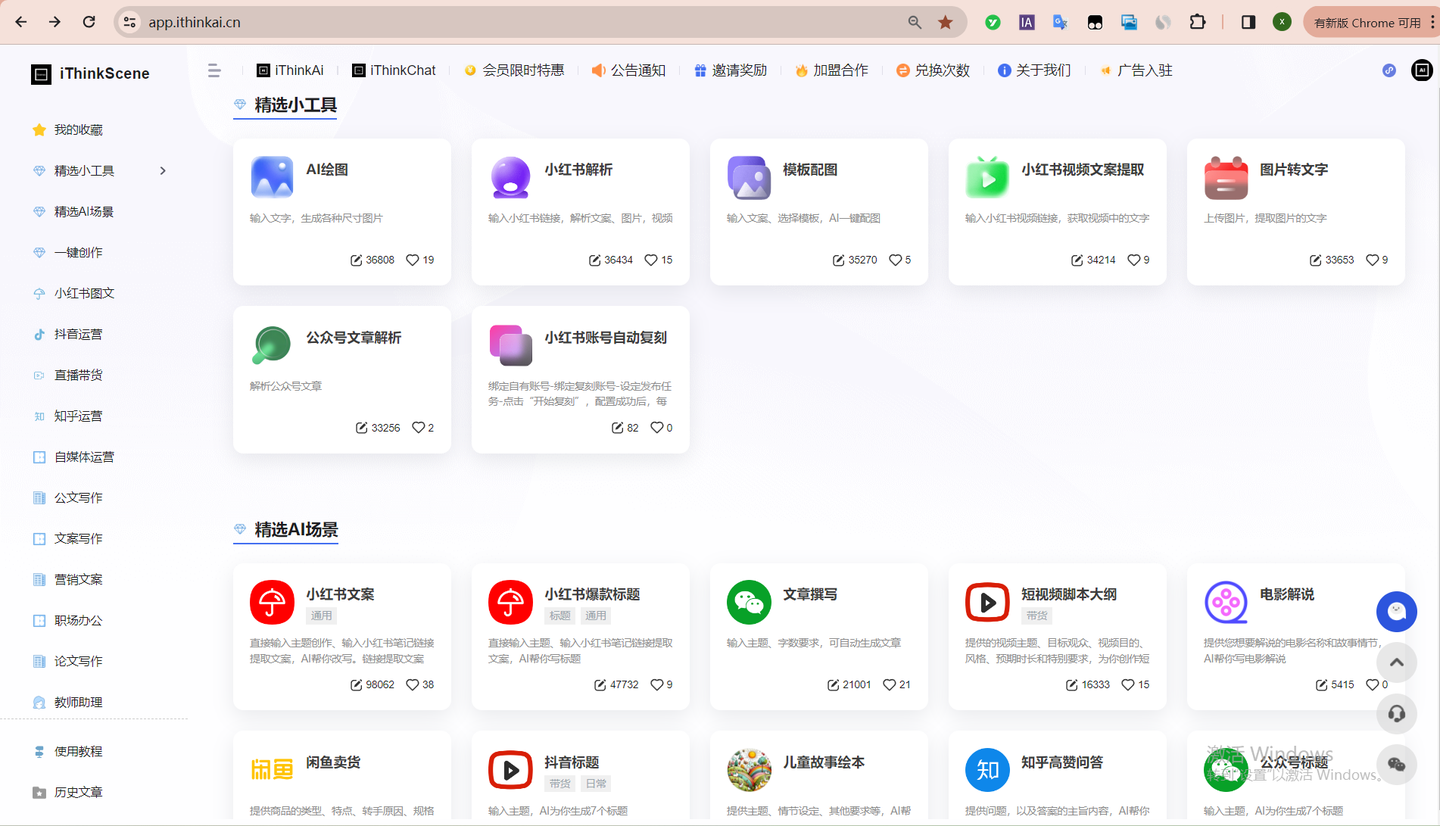The height and width of the screenshot is (826, 1440).
Task: Open the 小红书文案 red umbrella icon
Action: (x=272, y=602)
